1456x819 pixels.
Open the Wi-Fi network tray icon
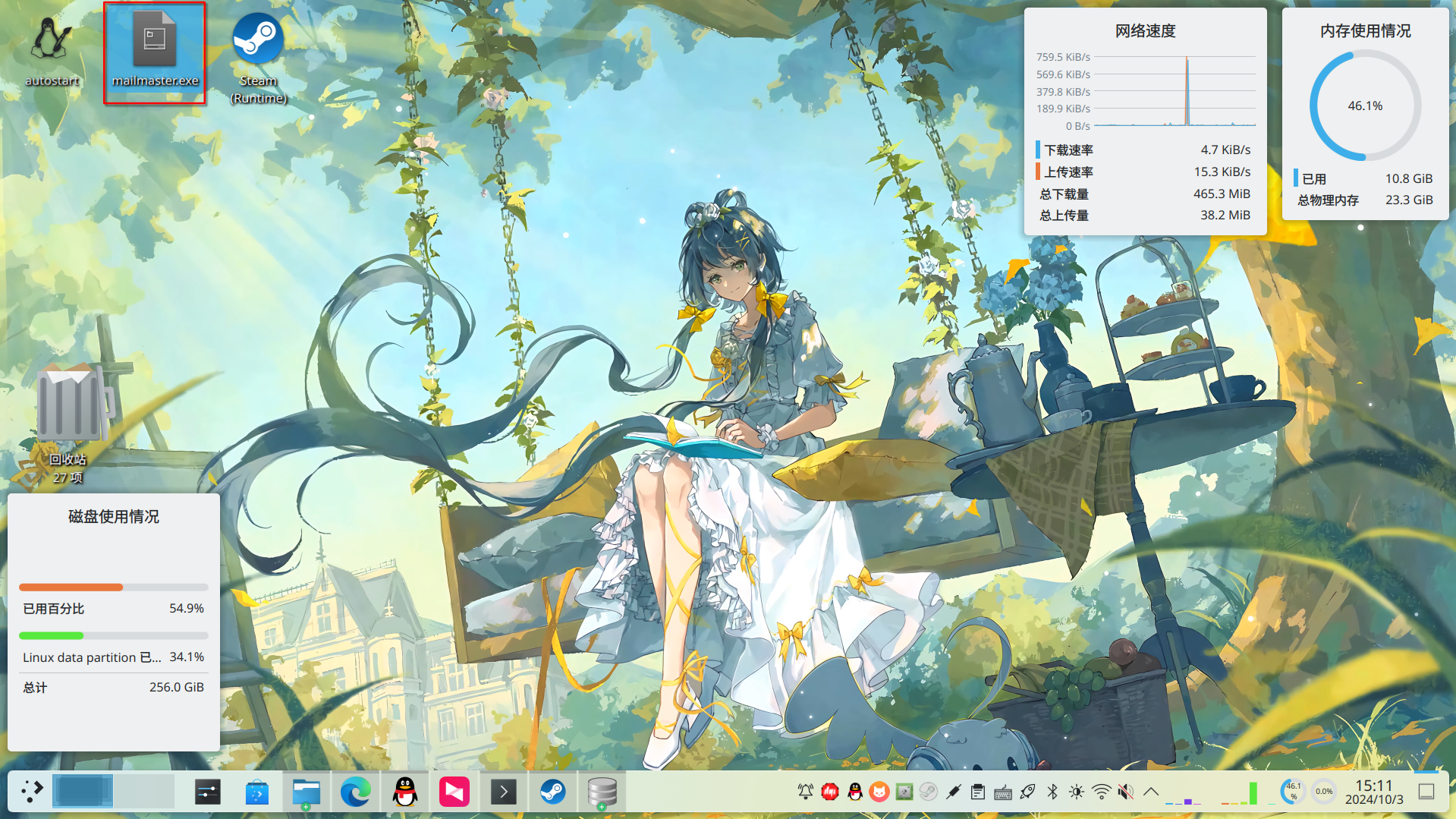click(1102, 792)
